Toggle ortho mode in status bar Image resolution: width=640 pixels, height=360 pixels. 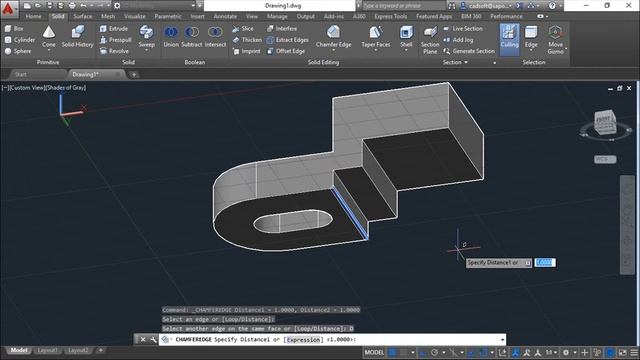click(x=423, y=352)
